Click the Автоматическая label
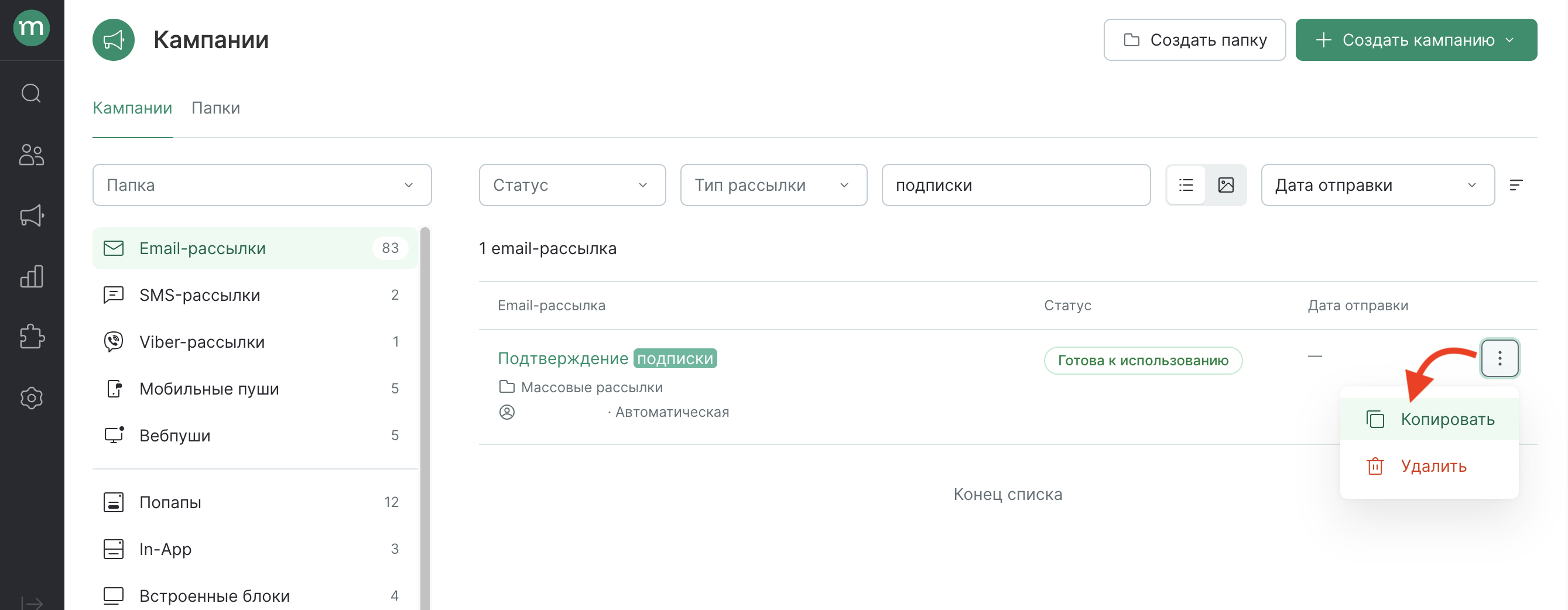1568x610 pixels. [x=672, y=412]
